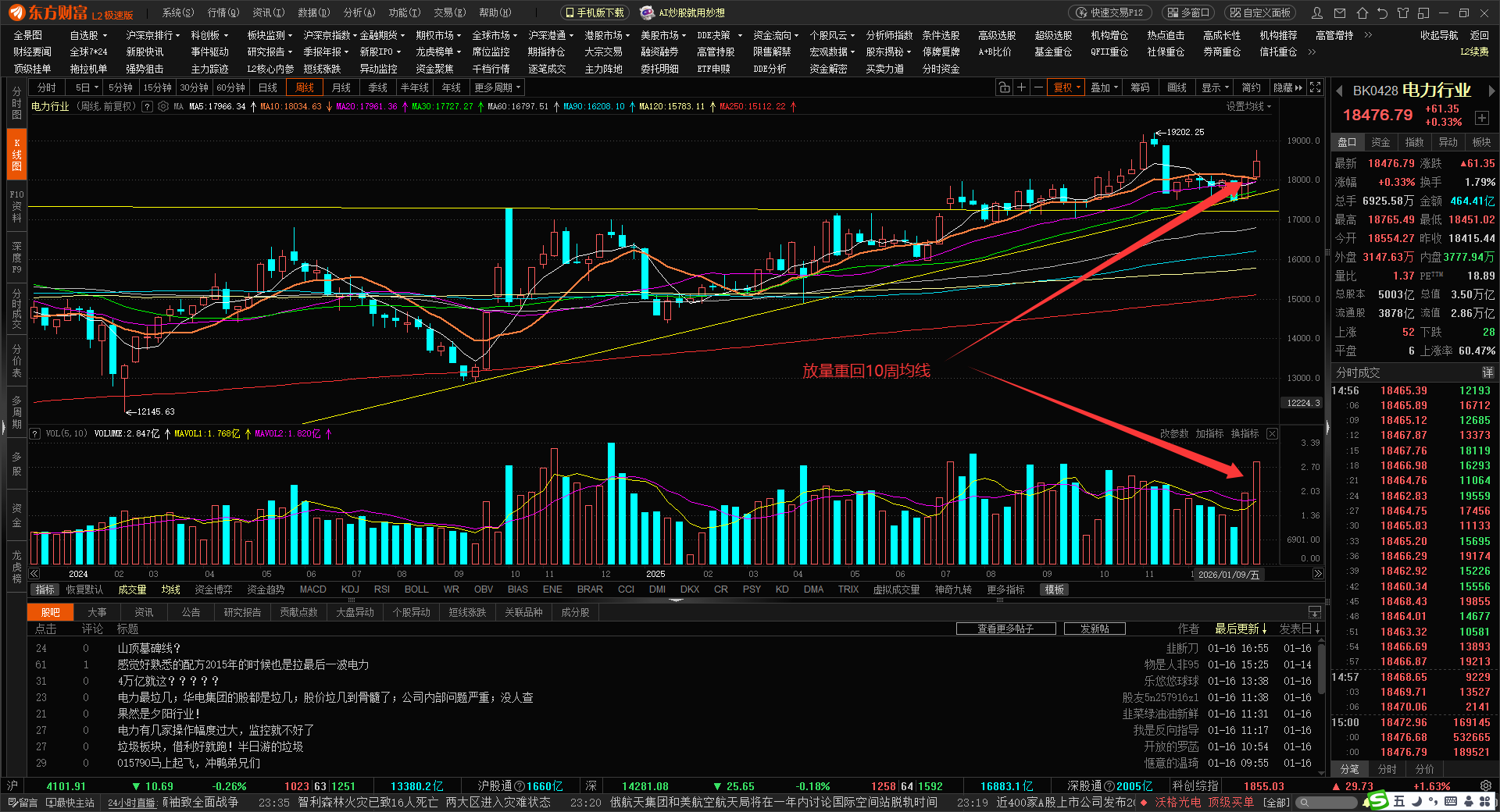Open the mail messages icon
Screen dimensions: 1500x812
pyautogui.click(x=1340, y=12)
